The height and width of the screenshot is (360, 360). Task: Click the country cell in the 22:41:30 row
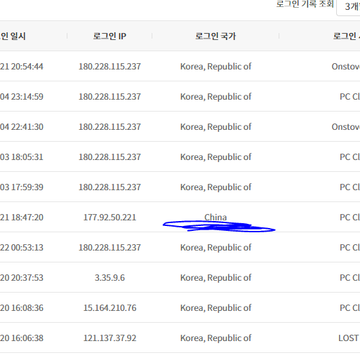pos(216,127)
